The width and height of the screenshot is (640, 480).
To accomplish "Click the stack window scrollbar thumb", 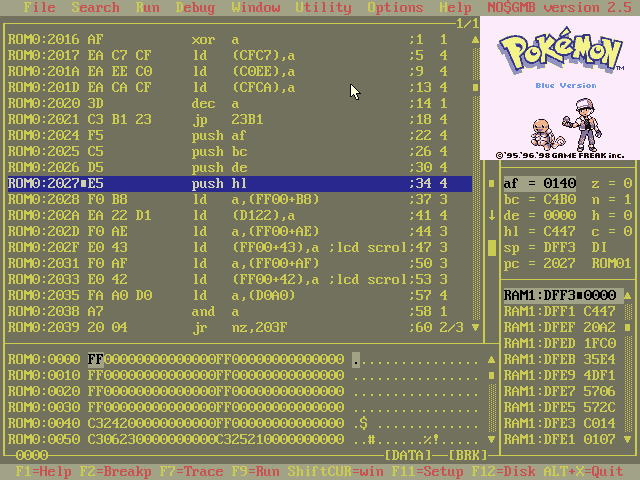I will point(628,327).
